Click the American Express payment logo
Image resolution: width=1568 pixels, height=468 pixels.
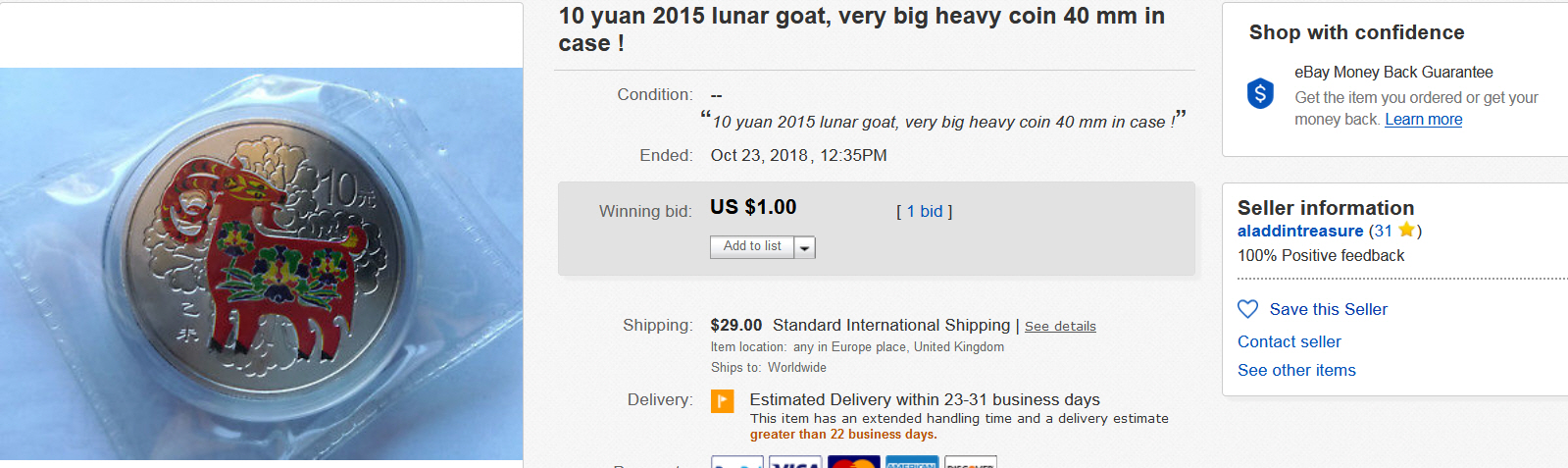tap(911, 462)
